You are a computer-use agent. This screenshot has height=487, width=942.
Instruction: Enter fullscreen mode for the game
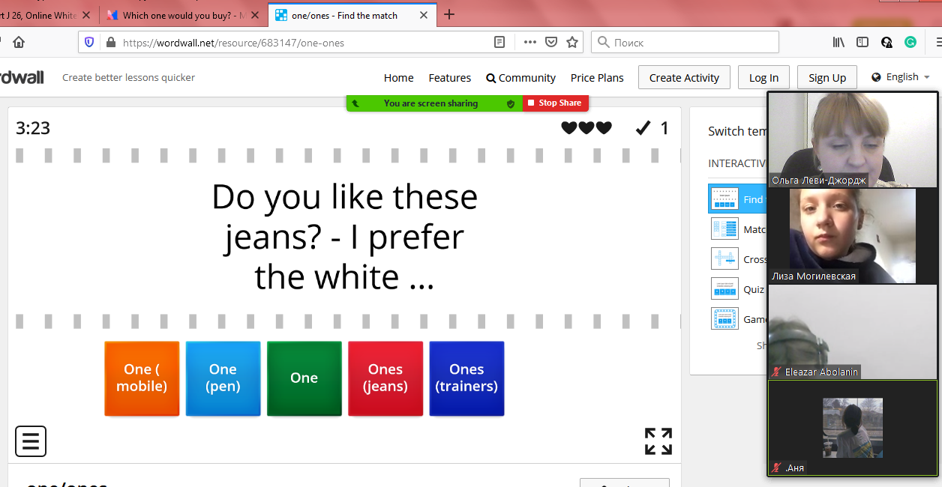tap(658, 441)
